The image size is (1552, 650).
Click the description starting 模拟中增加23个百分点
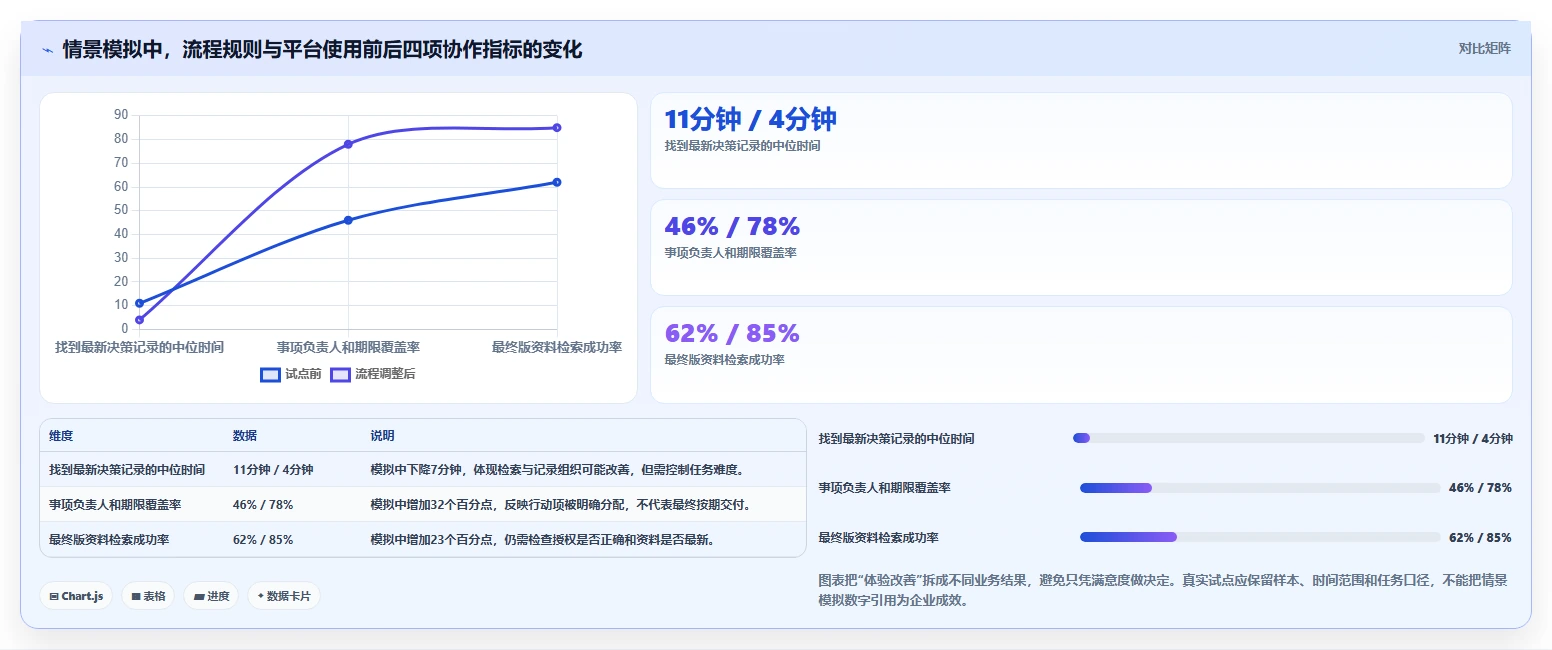coord(542,540)
